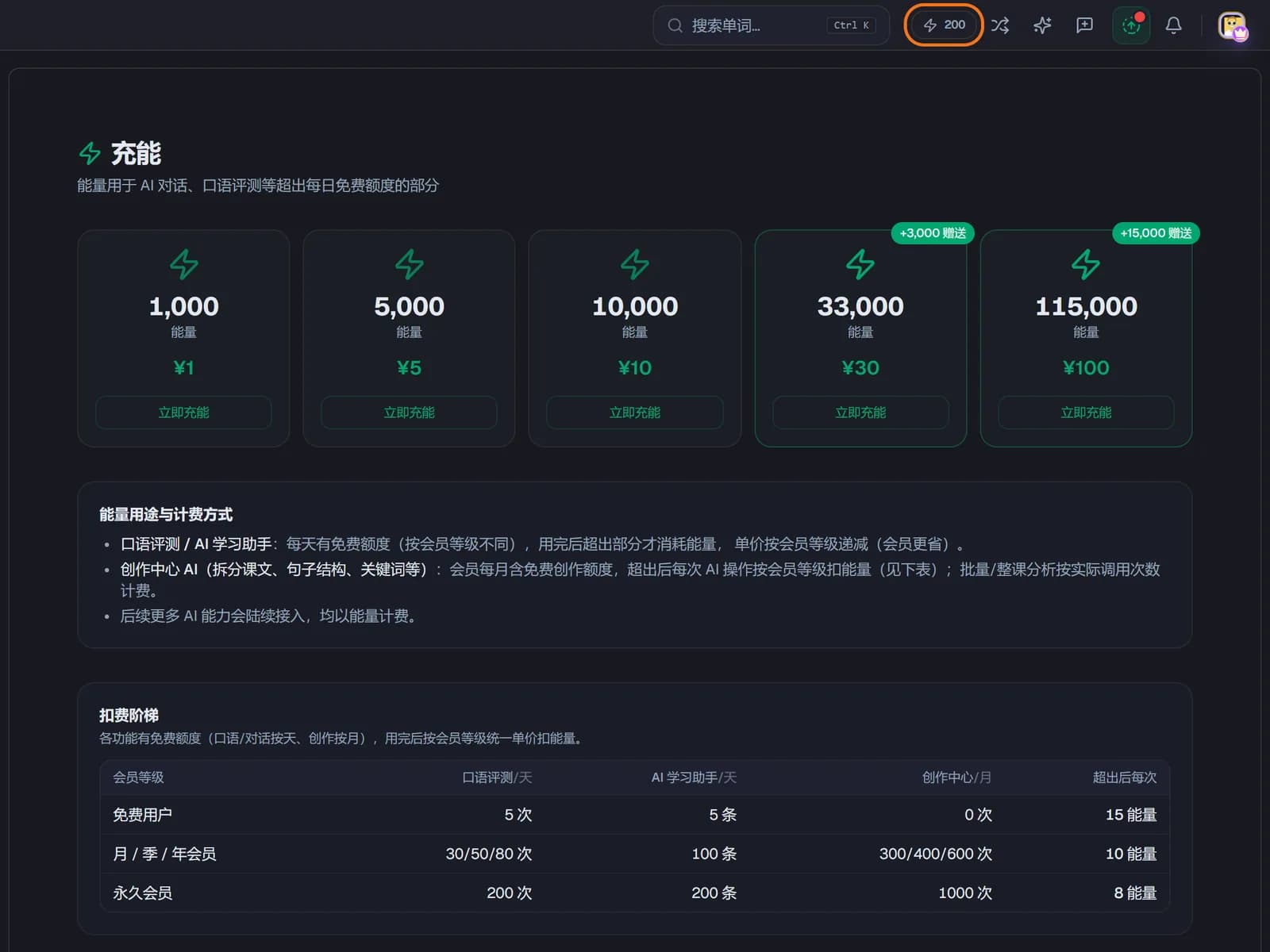Image resolution: width=1270 pixels, height=952 pixels.
Task: Click the ¥10 price text
Action: pyautogui.click(x=634, y=367)
